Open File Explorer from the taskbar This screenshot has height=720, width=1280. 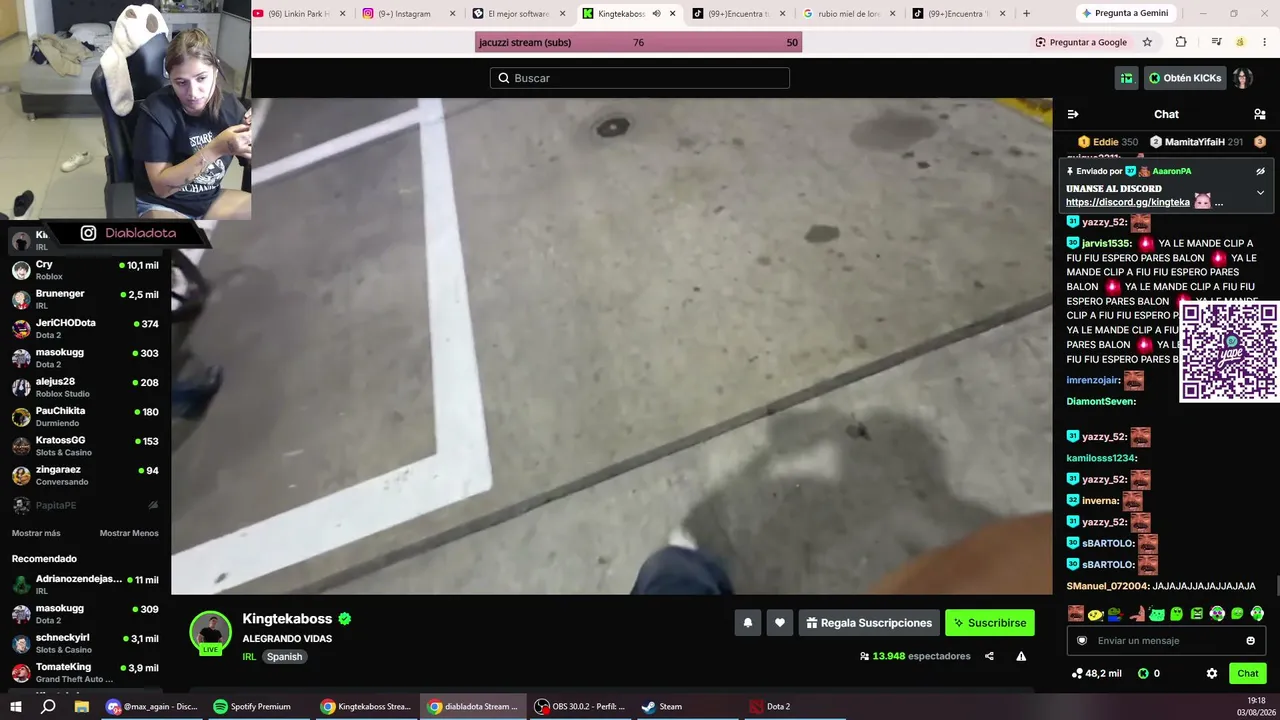click(x=82, y=706)
